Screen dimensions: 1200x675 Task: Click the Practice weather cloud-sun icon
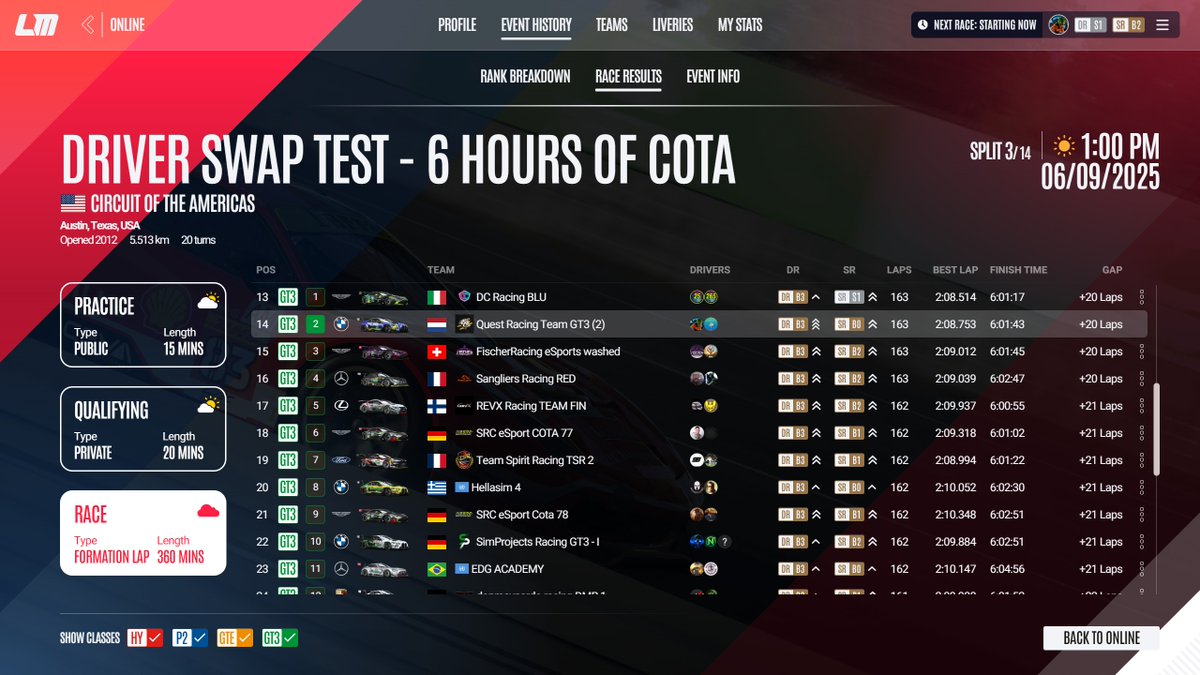tap(208, 301)
